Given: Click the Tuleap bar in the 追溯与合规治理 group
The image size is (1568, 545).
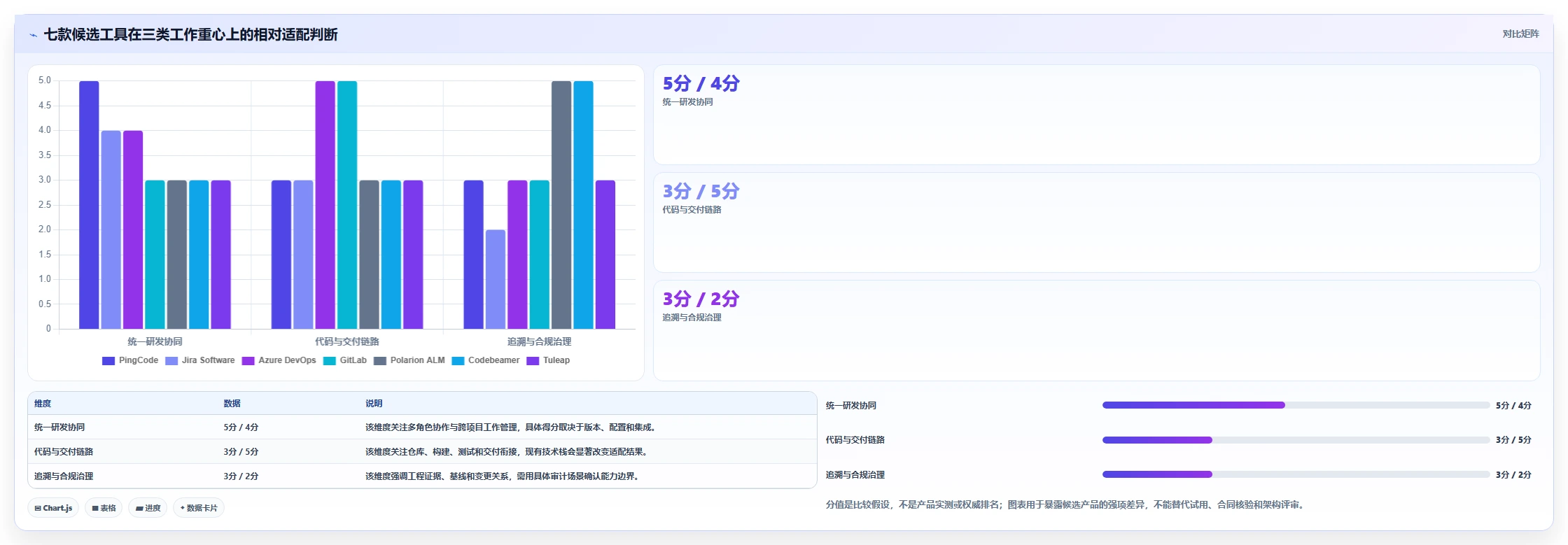Looking at the screenshot, I should (605, 255).
